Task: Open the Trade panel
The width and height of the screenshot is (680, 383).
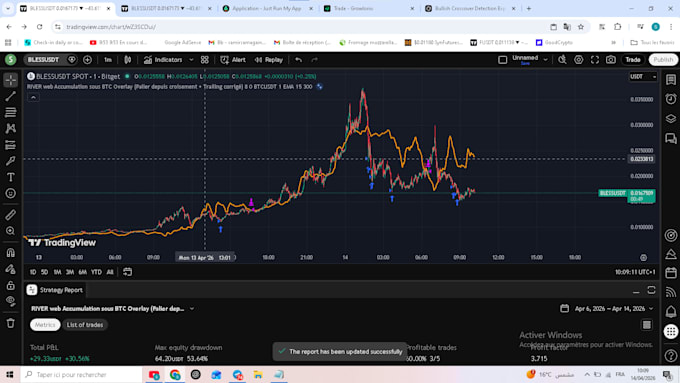Action: click(633, 60)
